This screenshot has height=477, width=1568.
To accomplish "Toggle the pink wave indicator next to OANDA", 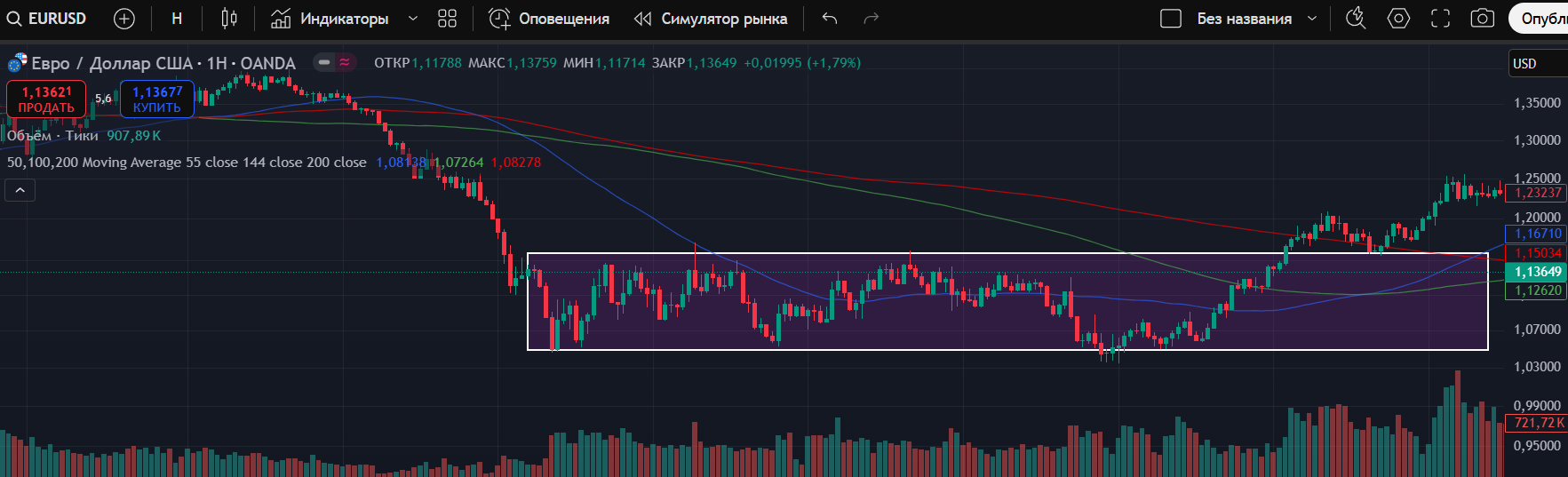I will click(345, 62).
